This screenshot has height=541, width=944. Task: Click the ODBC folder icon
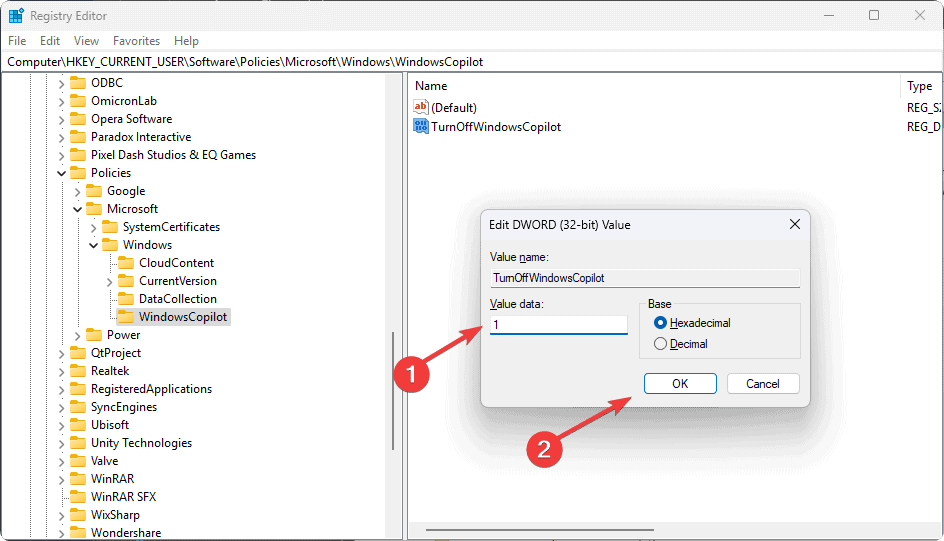point(78,82)
